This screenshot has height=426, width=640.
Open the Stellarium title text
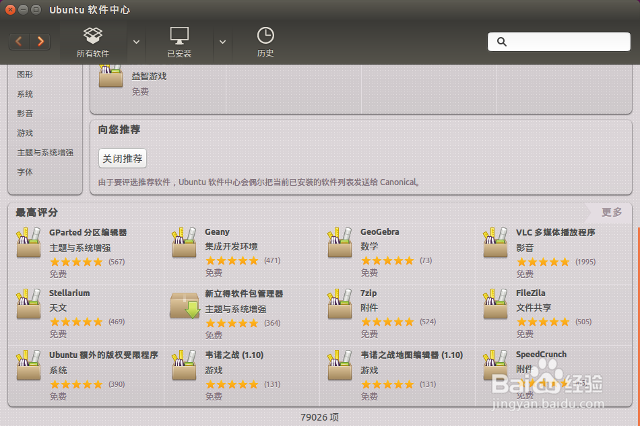[x=69, y=293]
